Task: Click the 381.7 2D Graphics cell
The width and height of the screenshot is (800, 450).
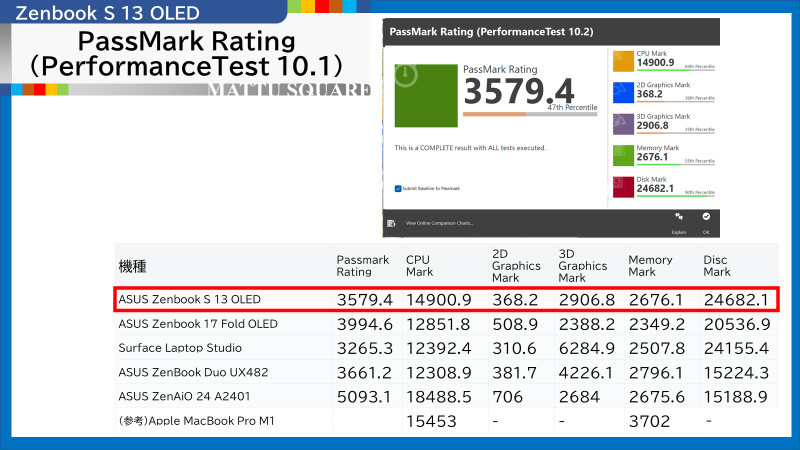Action: (514, 373)
